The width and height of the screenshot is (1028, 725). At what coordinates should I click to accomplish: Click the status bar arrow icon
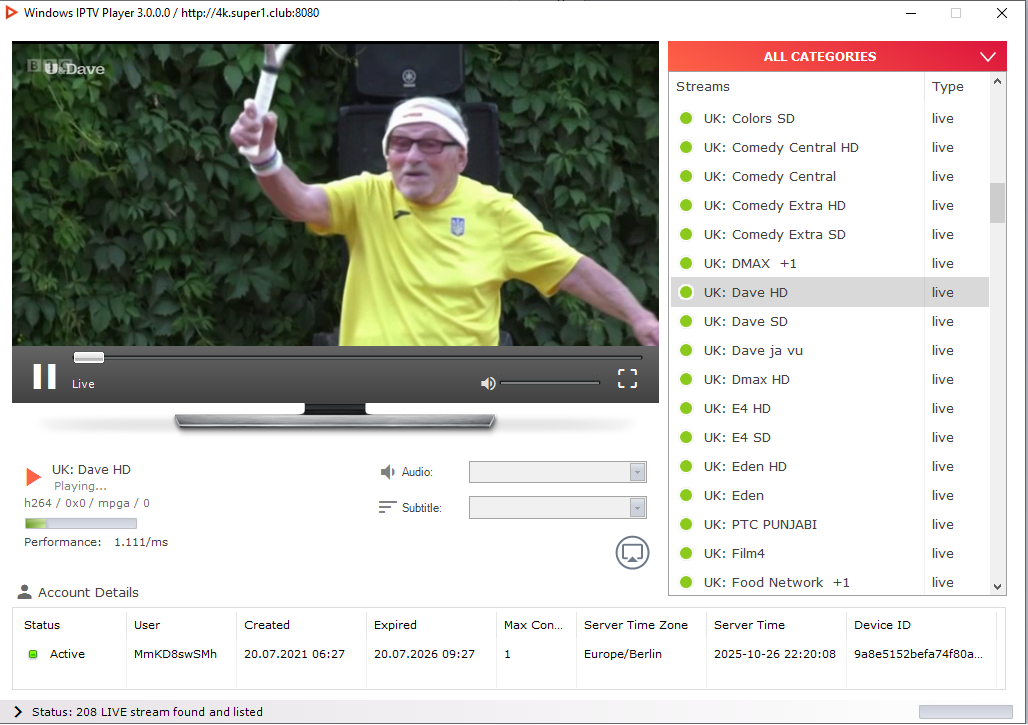18,712
